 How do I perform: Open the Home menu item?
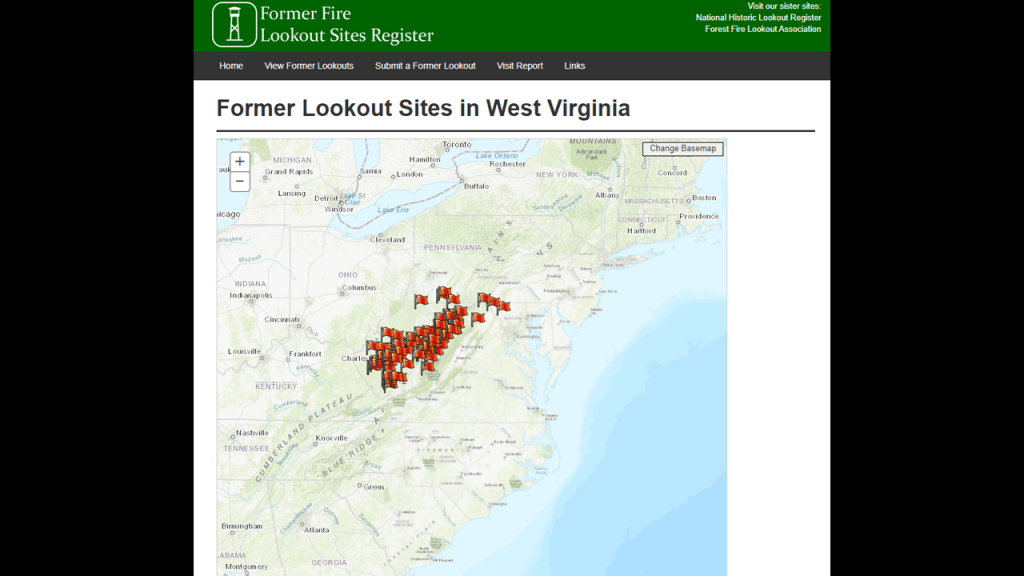pos(231,66)
